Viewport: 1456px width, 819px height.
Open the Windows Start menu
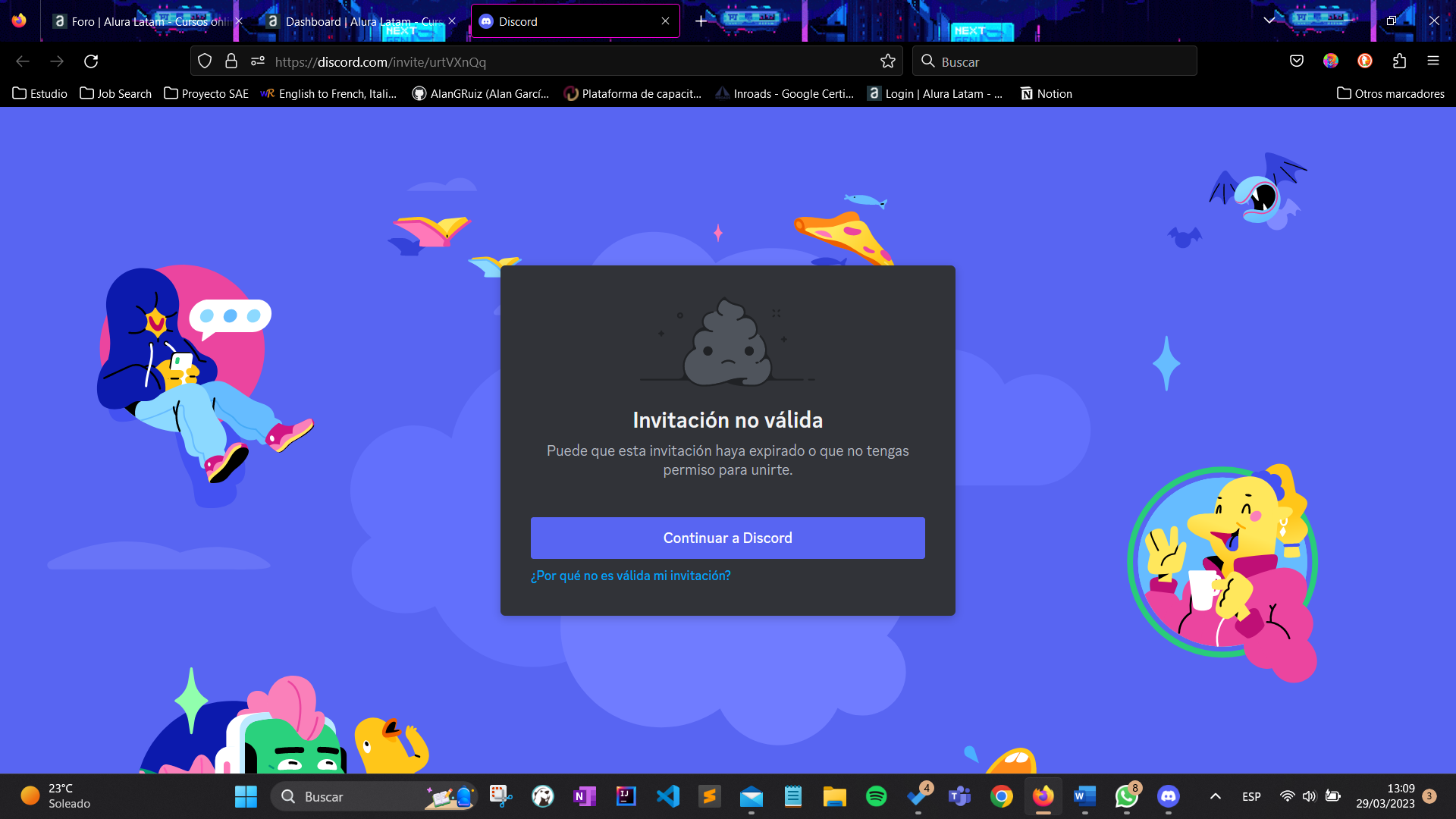(x=246, y=796)
